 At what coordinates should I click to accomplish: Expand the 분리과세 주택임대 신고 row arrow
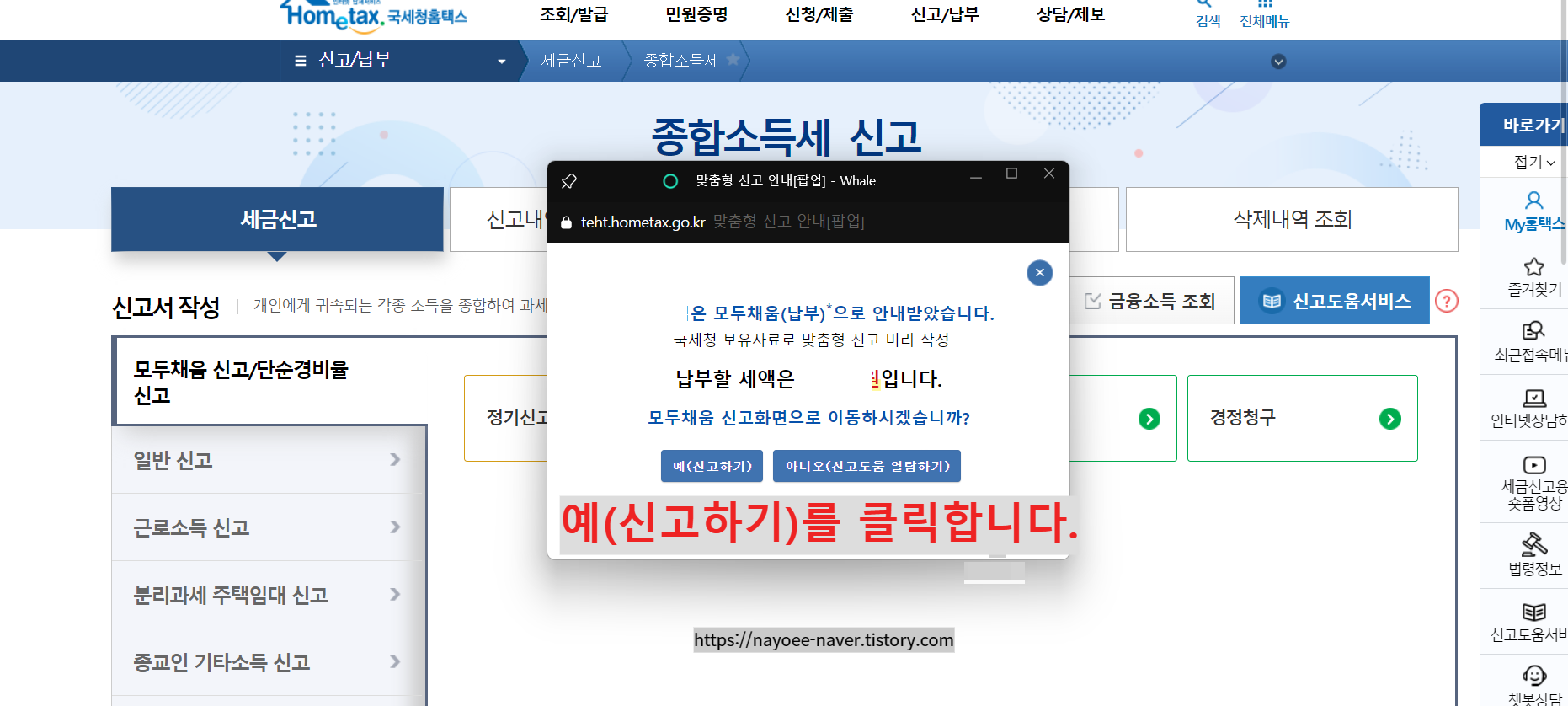point(395,594)
